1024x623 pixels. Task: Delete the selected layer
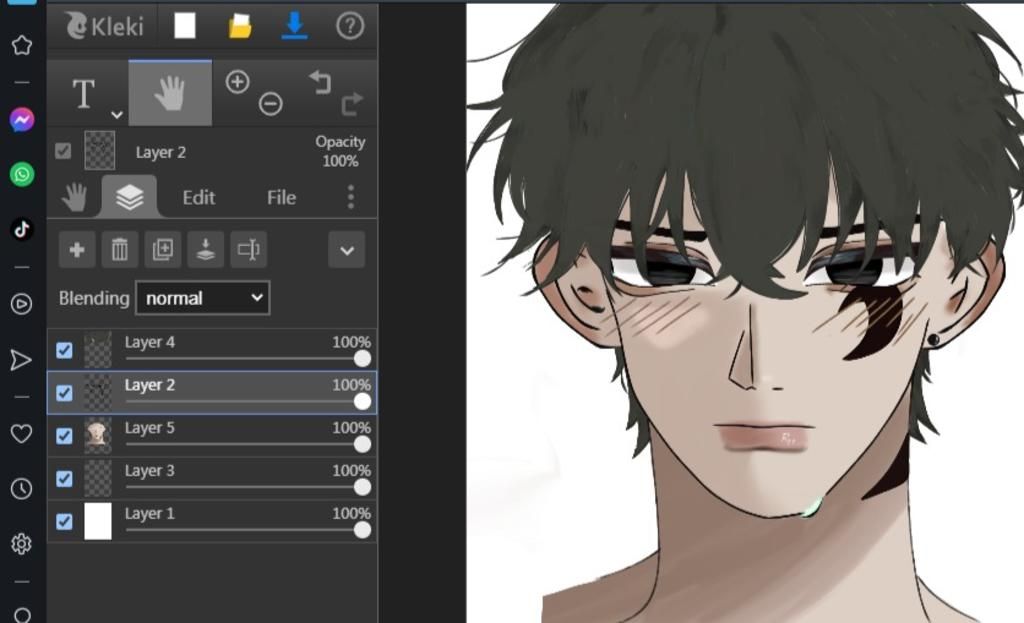120,249
